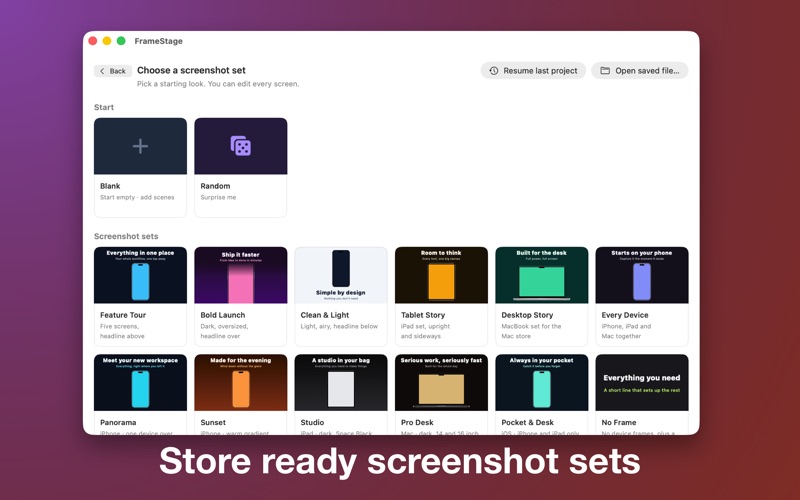Screen dimensions: 800x500
Task: Click the back chevron arrow icon
Action: point(102,71)
